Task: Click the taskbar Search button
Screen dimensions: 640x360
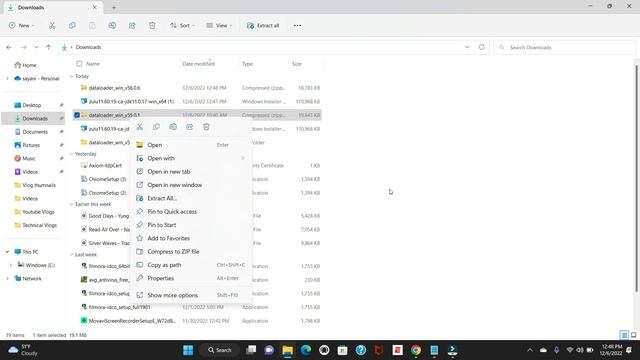Action: [220, 350]
